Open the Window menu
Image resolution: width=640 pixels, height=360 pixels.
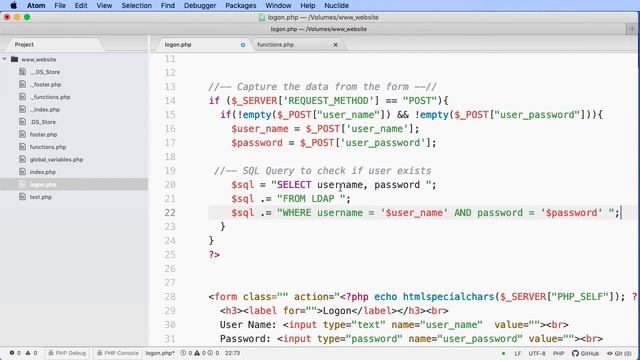tap(278, 6)
